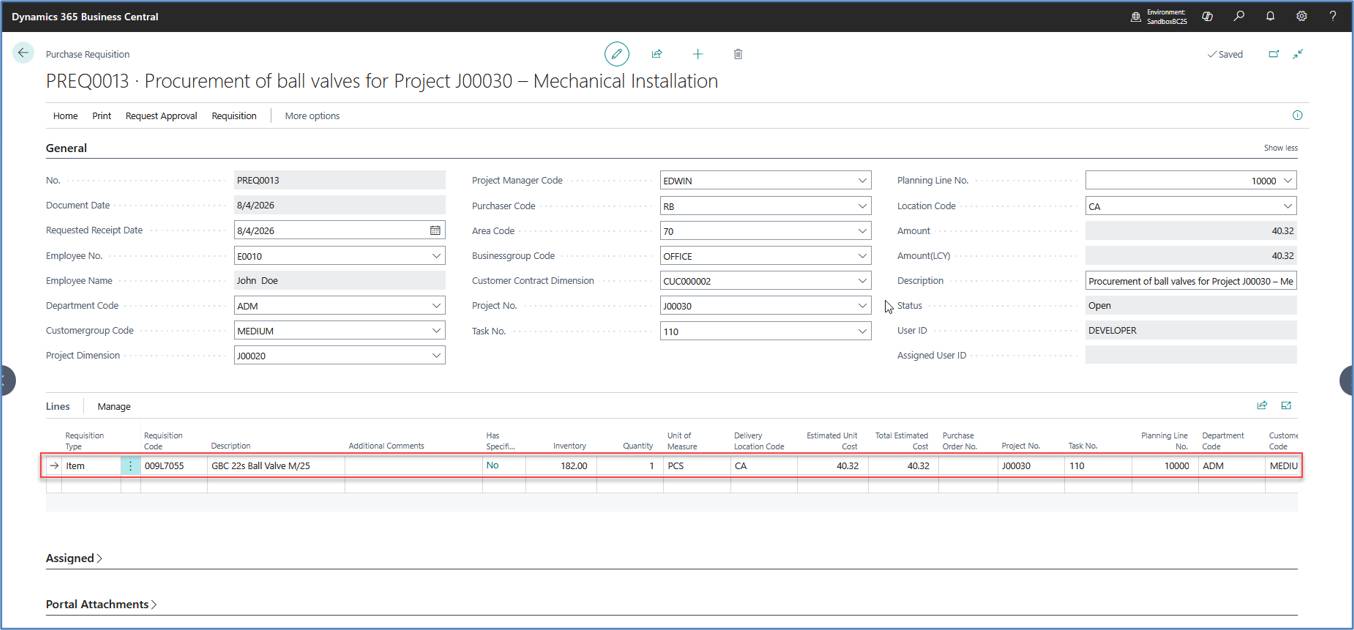Open Employee No. dropdown
1354x630 pixels.
436,256
